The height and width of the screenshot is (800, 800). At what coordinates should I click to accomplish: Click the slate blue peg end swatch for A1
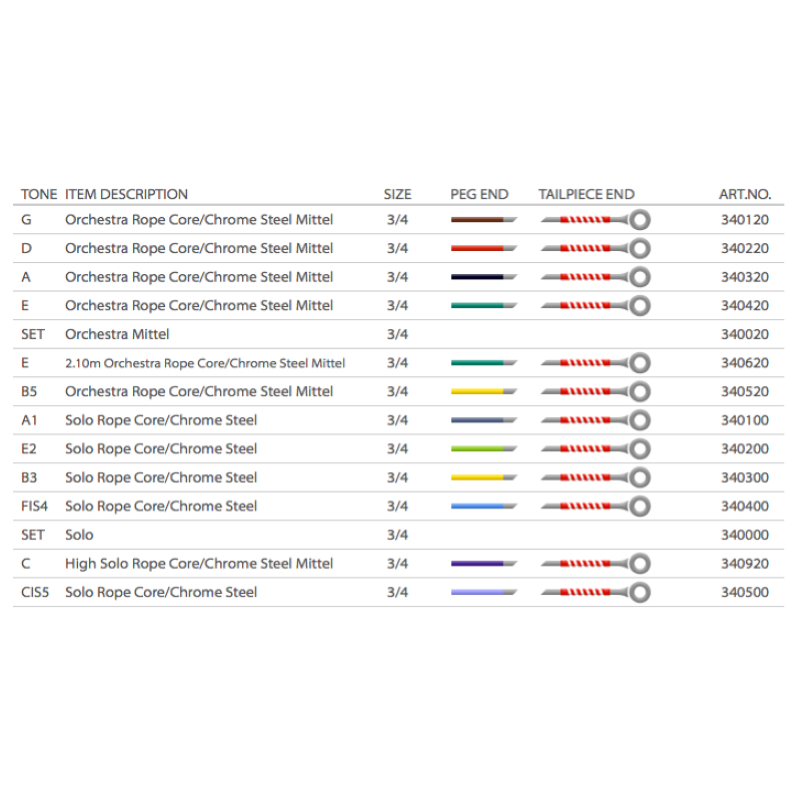(x=484, y=420)
